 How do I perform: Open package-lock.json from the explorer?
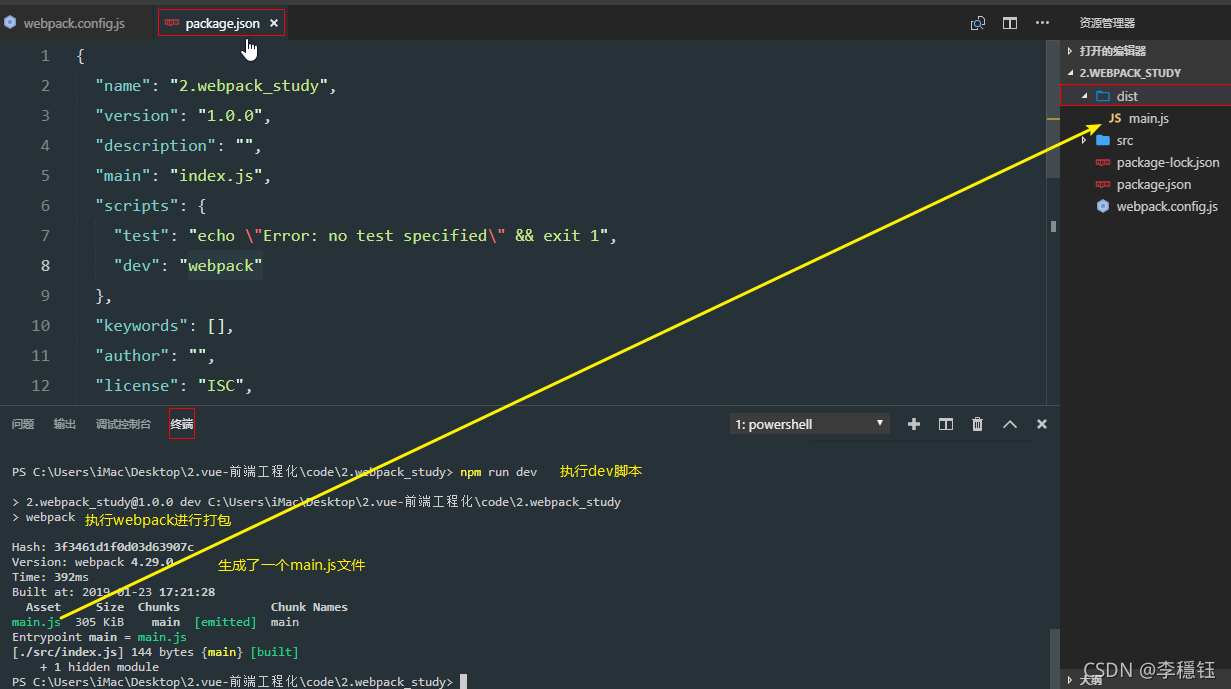pos(1168,162)
